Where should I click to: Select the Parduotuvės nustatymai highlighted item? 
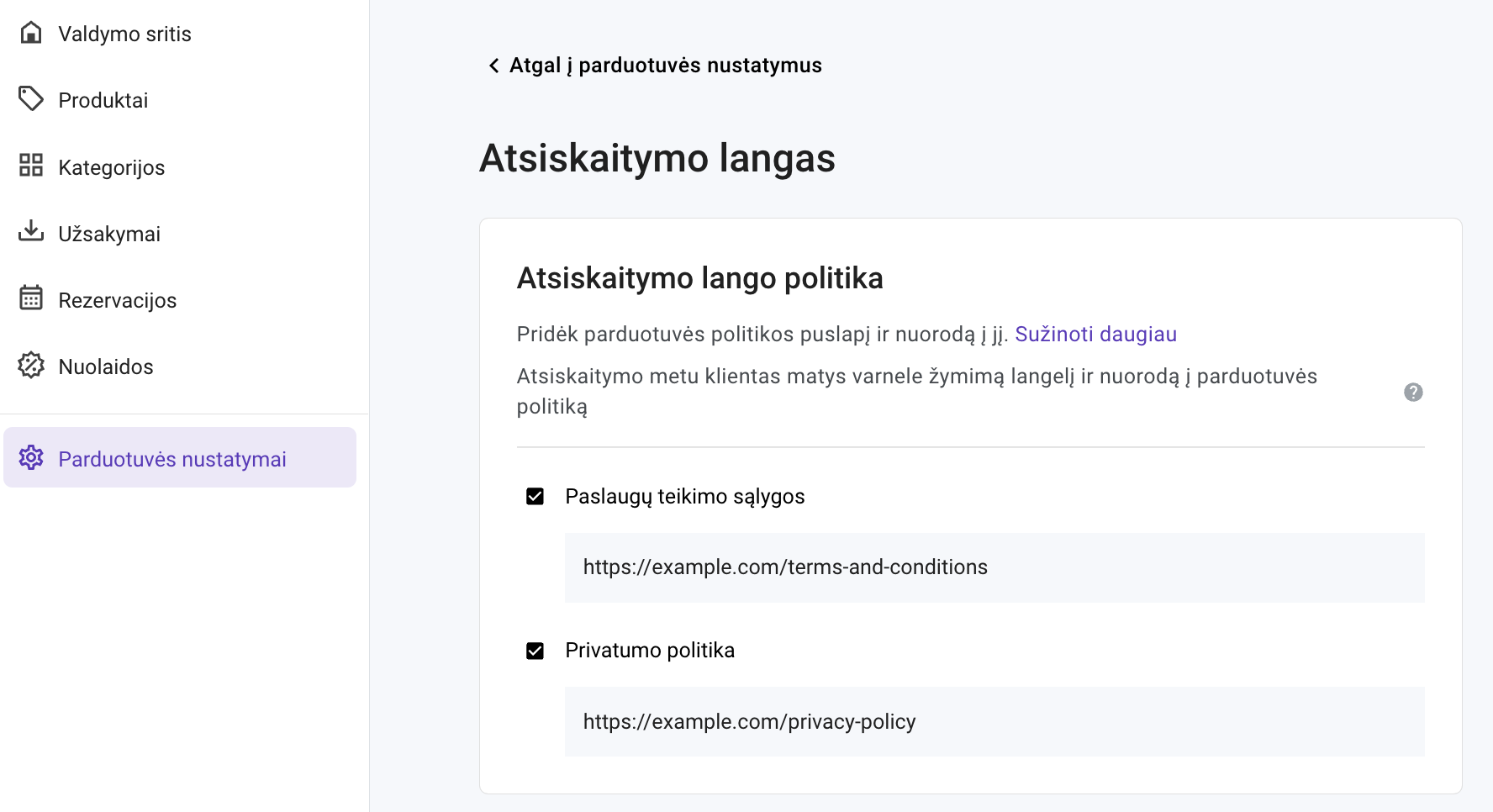point(171,458)
